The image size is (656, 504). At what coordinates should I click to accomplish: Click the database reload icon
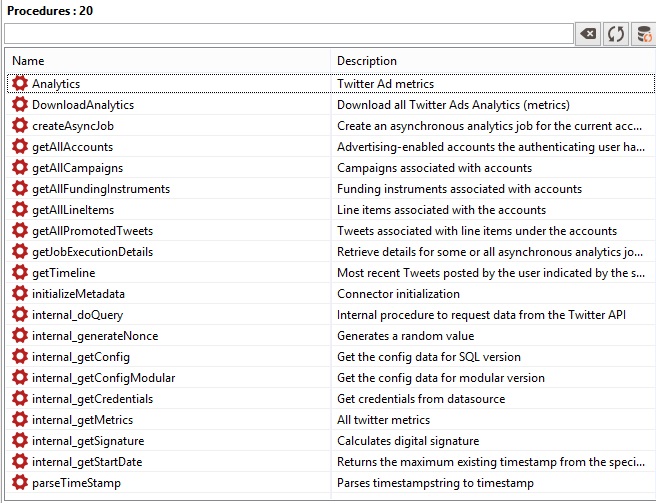(643, 34)
